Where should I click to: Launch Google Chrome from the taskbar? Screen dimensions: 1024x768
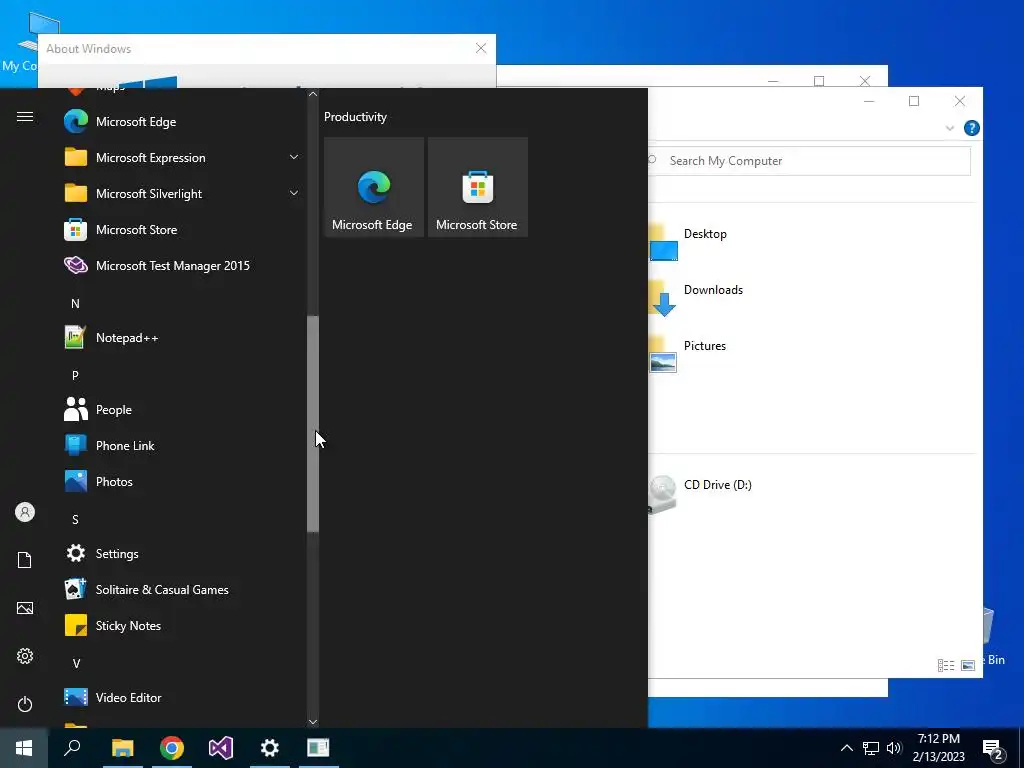(172, 748)
